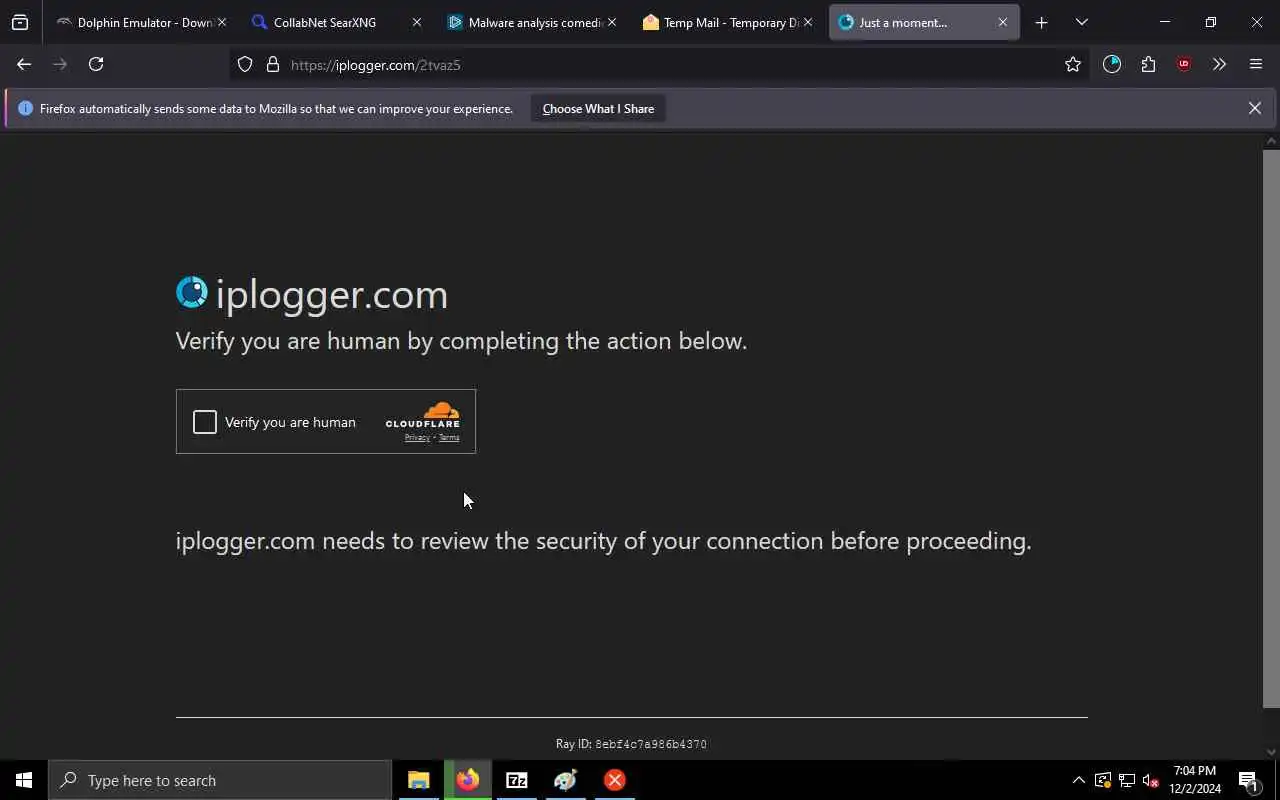Click the padlock site info icon
1280x800 pixels.
coord(272,64)
